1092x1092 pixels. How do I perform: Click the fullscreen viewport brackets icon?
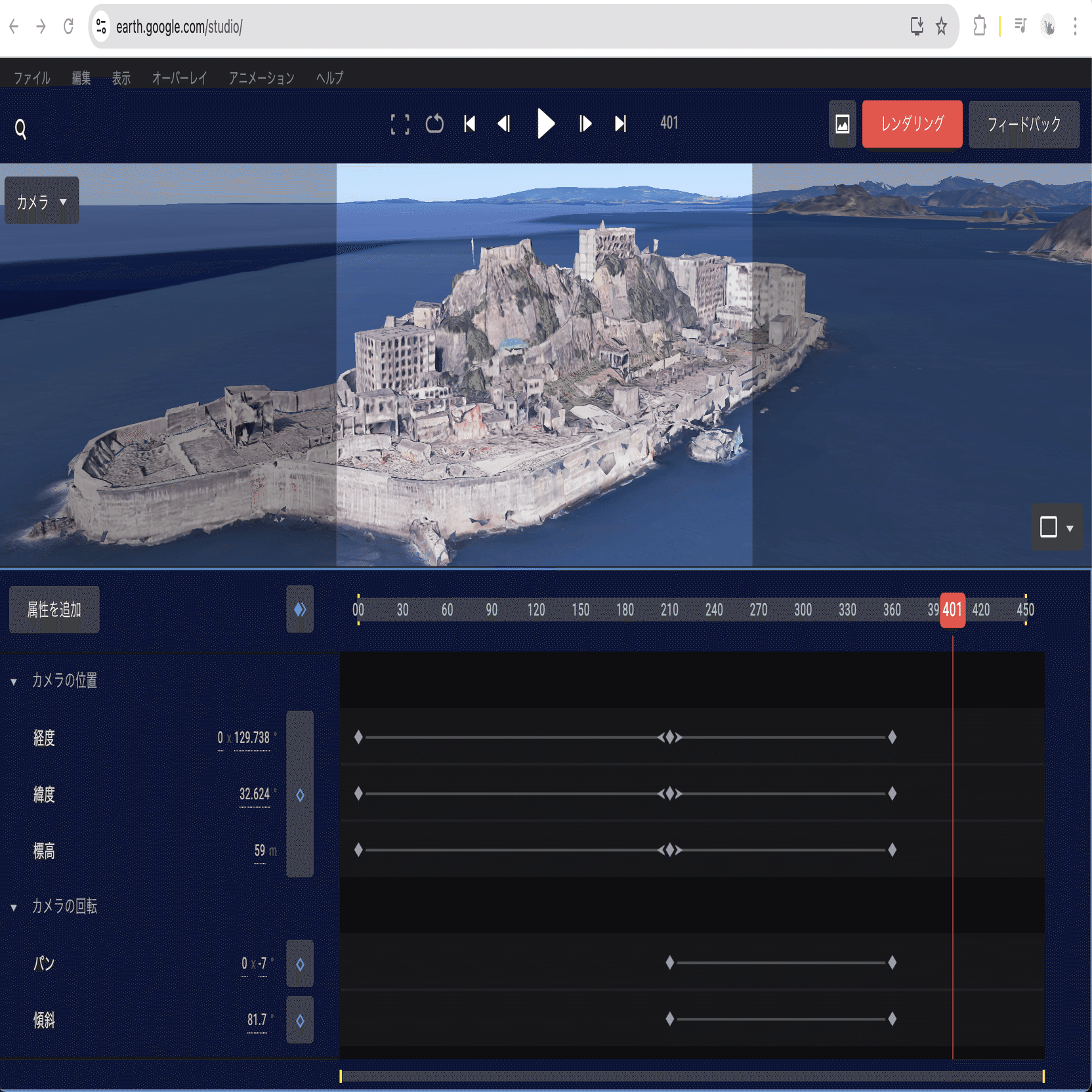tap(400, 124)
